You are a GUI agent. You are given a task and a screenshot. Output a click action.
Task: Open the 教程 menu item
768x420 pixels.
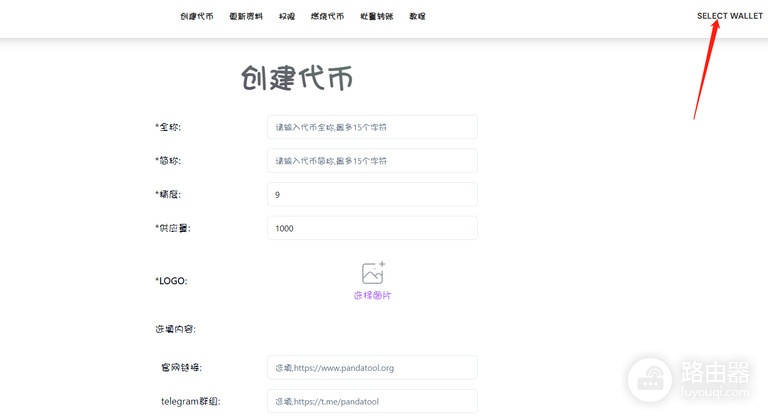coord(417,16)
